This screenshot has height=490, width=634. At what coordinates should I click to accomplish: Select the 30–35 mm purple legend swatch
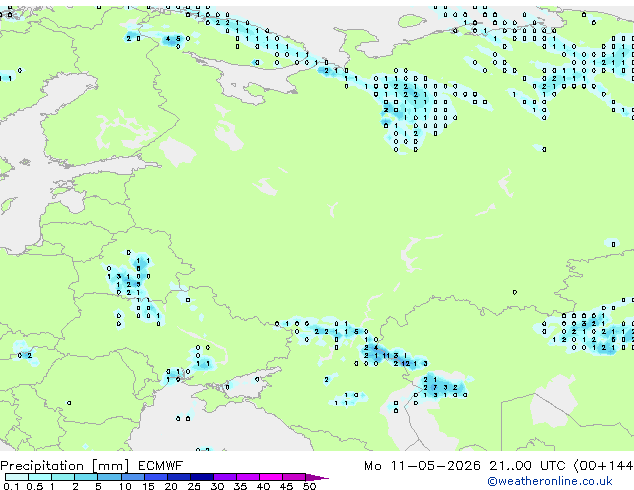pos(225,477)
